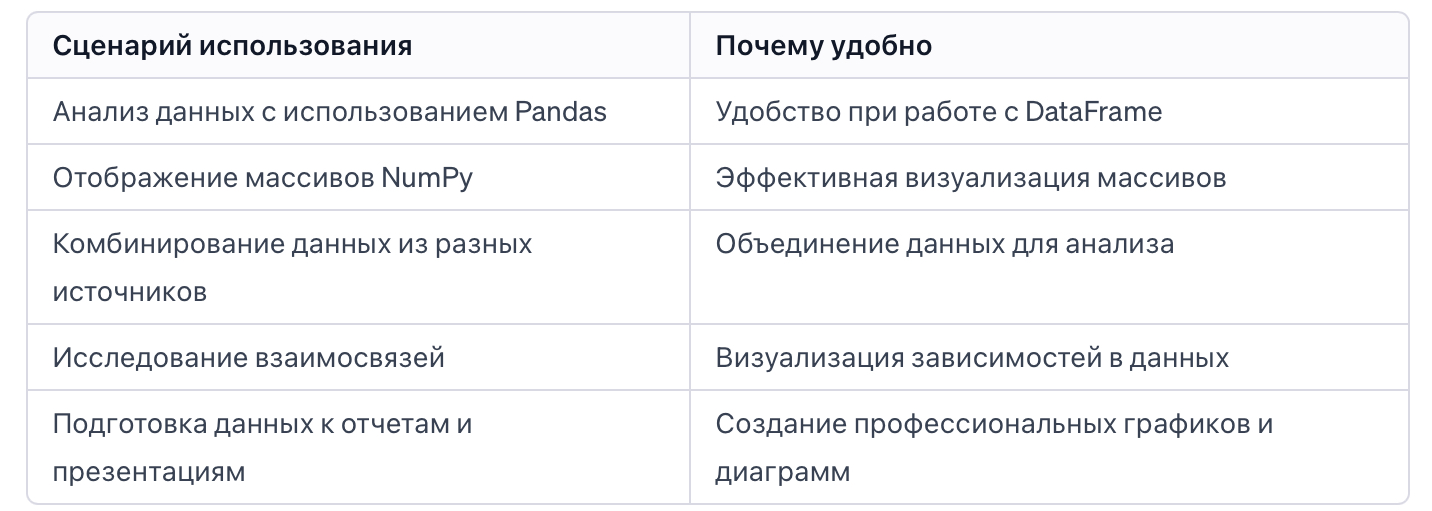Click the "Почему удобно" column header

tap(823, 46)
